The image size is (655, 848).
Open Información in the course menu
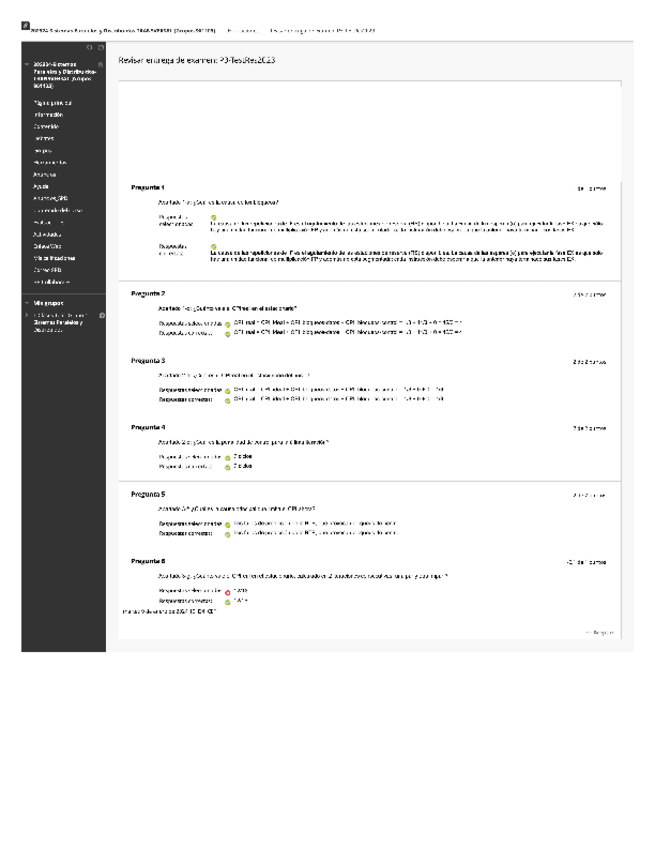(x=48, y=115)
